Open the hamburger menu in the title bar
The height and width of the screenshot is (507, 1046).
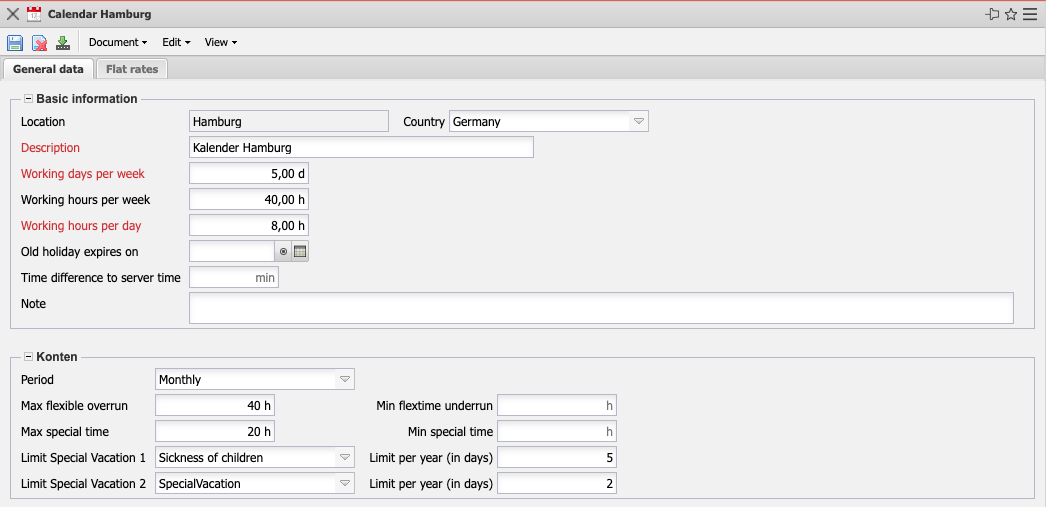(1030, 14)
